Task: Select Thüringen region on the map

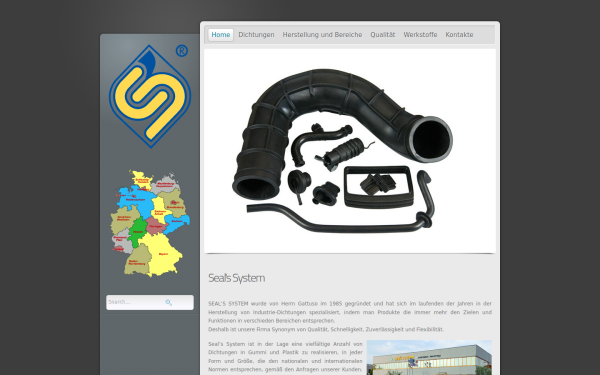Action: (x=155, y=226)
